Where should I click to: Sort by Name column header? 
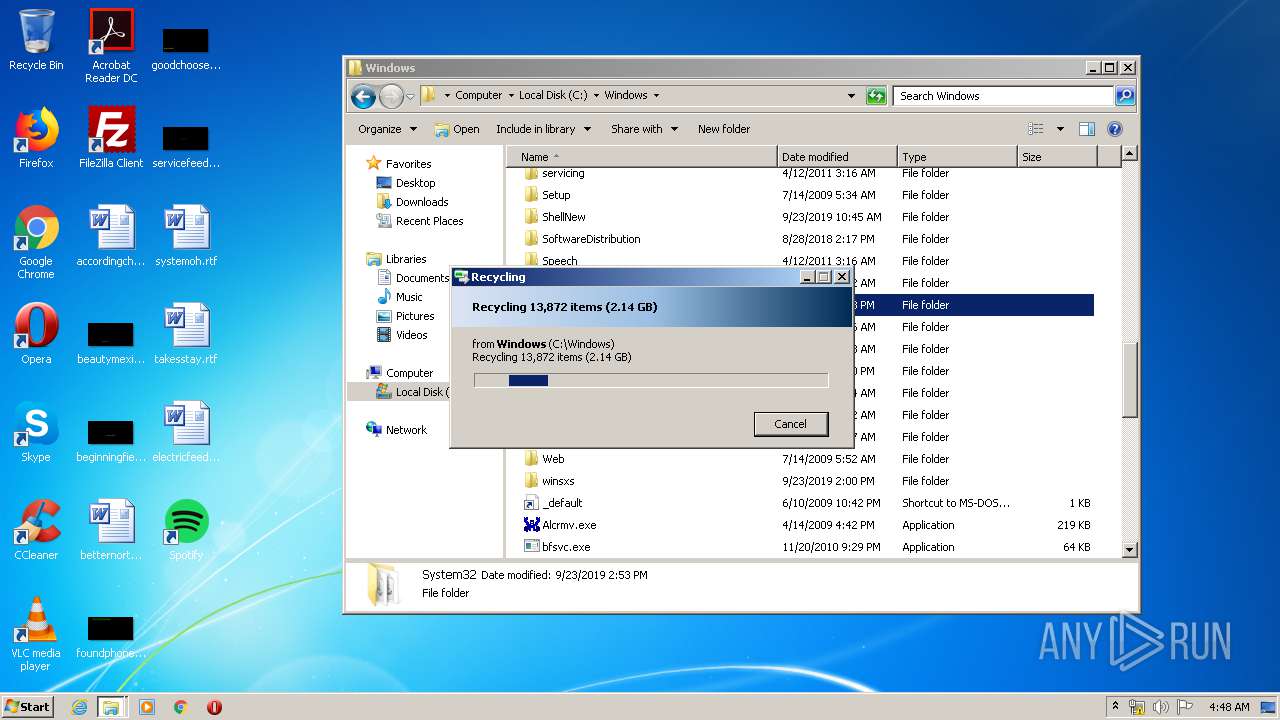pos(642,157)
